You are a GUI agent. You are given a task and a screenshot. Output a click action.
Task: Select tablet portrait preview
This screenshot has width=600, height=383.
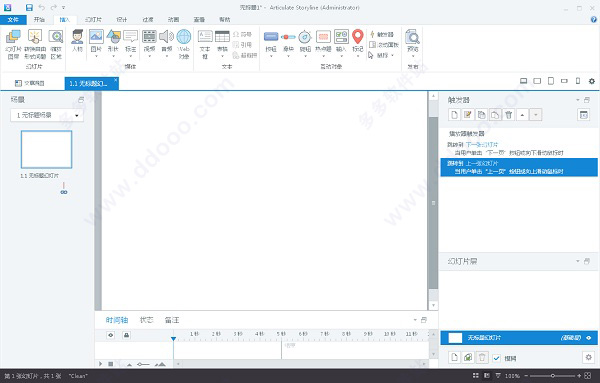[x=551, y=81]
